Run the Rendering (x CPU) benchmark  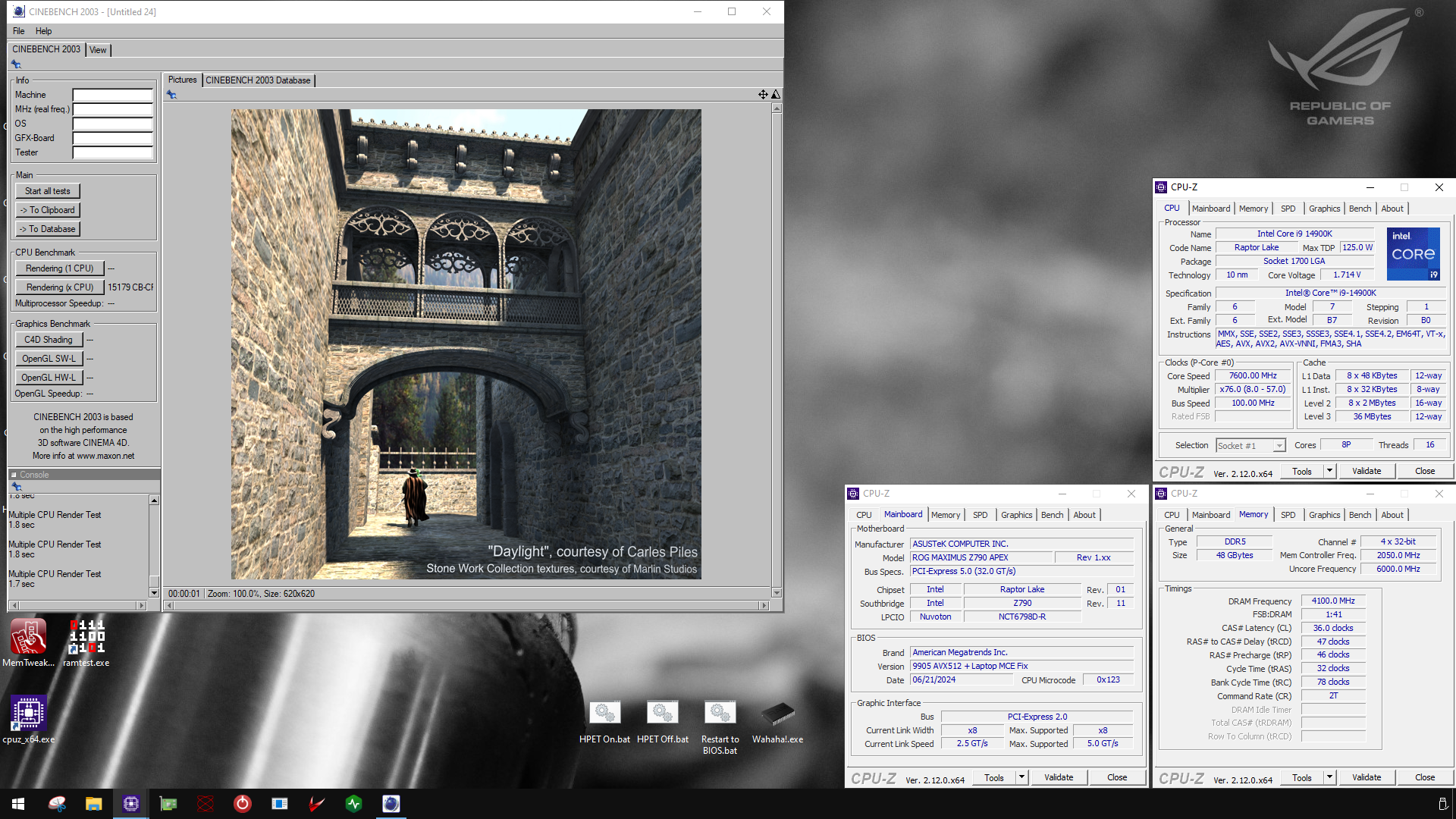(x=59, y=287)
